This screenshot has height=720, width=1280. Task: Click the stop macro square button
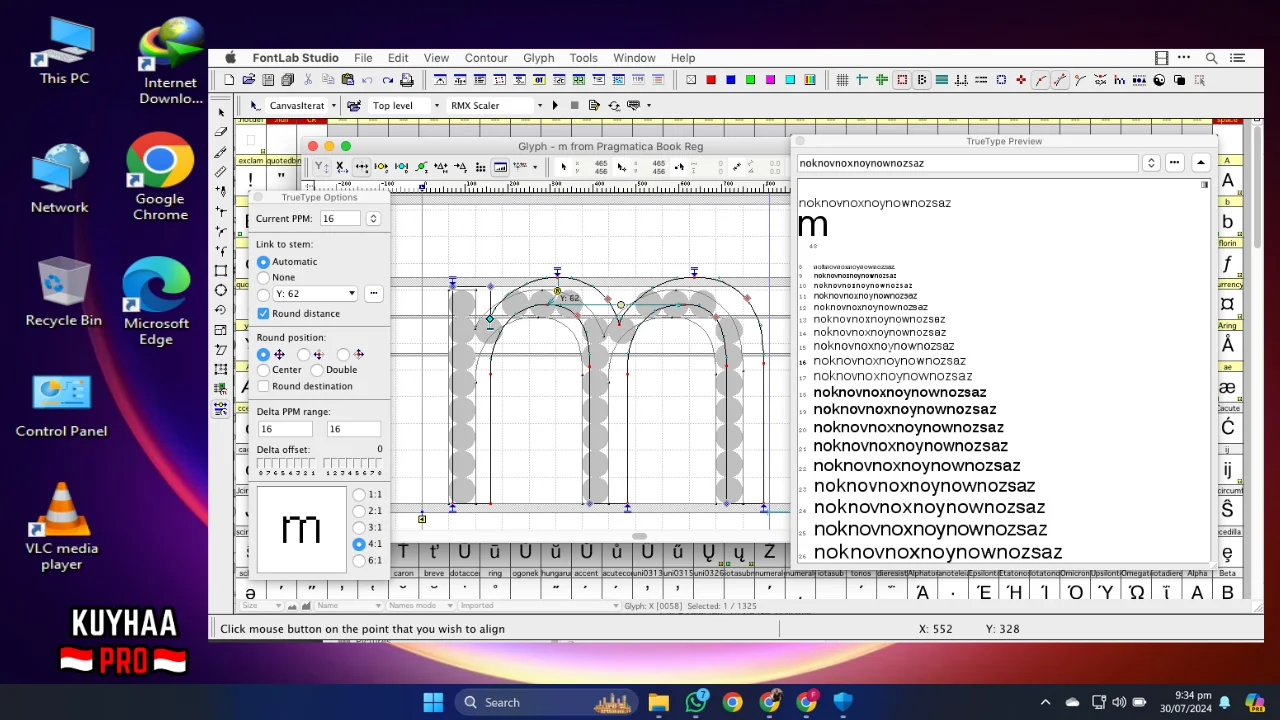coord(574,105)
